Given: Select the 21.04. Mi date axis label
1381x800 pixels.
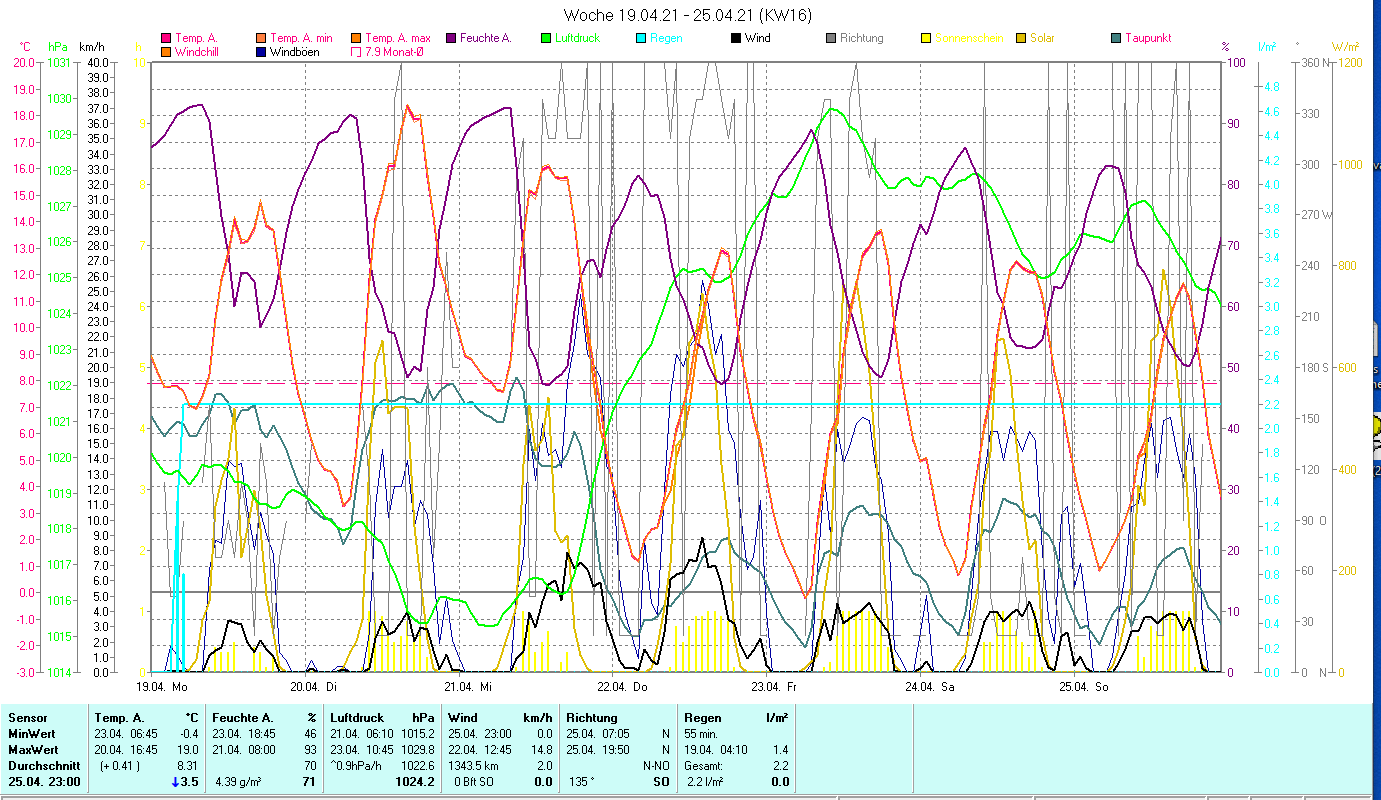Looking at the screenshot, I should click(x=468, y=687).
